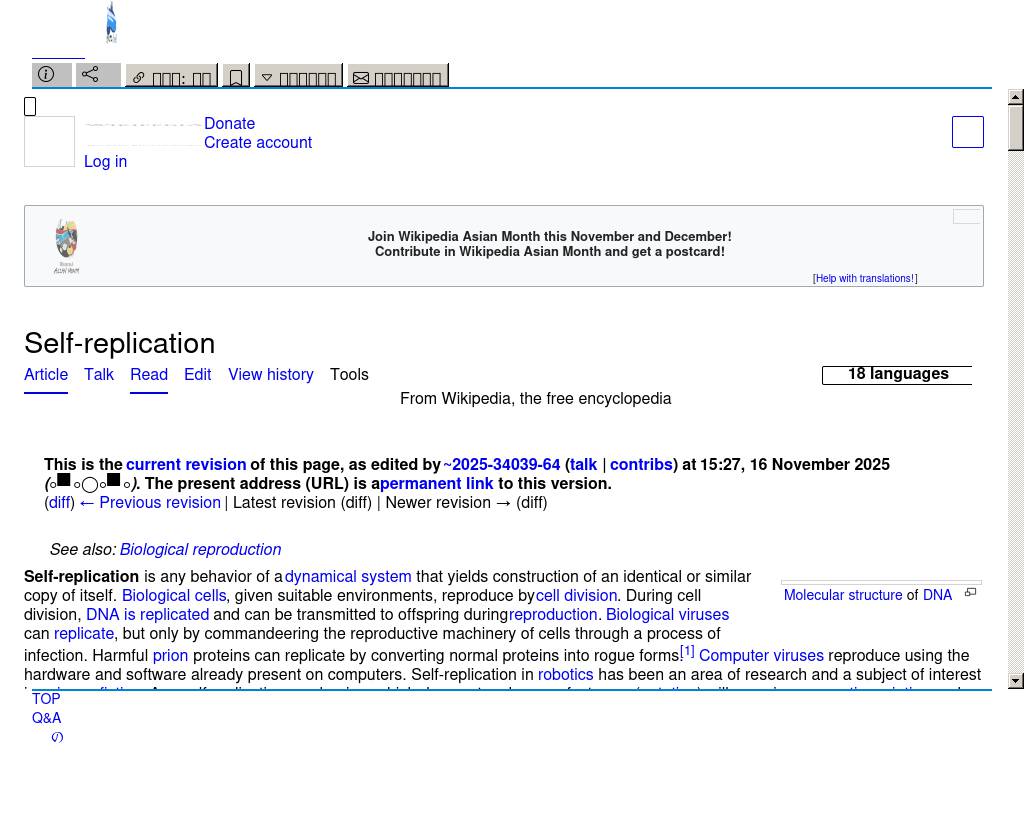1024x837 pixels.
Task: Click the Donate link
Action: [x=229, y=123]
